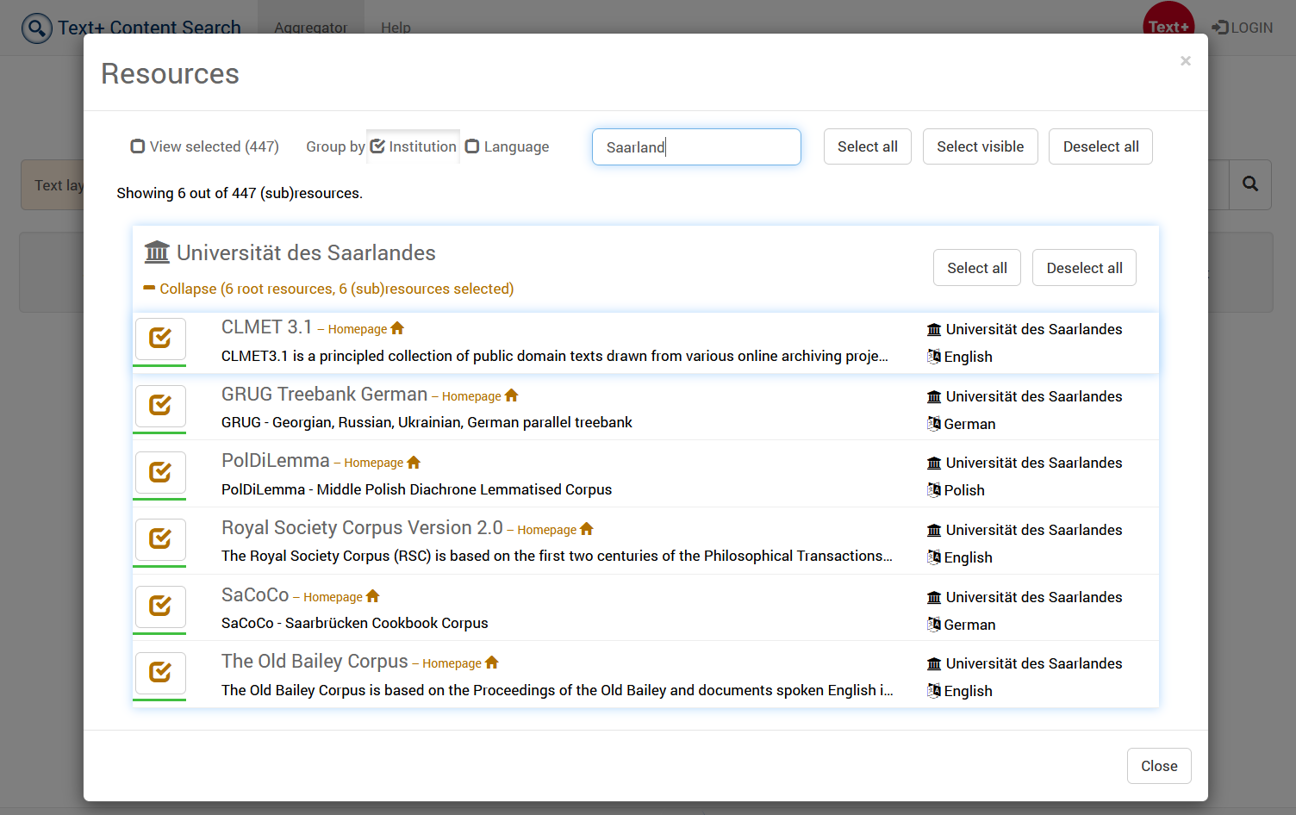Click the institution icon beside Universität des Saarlandes header
This screenshot has height=815, width=1296.
[x=156, y=252]
